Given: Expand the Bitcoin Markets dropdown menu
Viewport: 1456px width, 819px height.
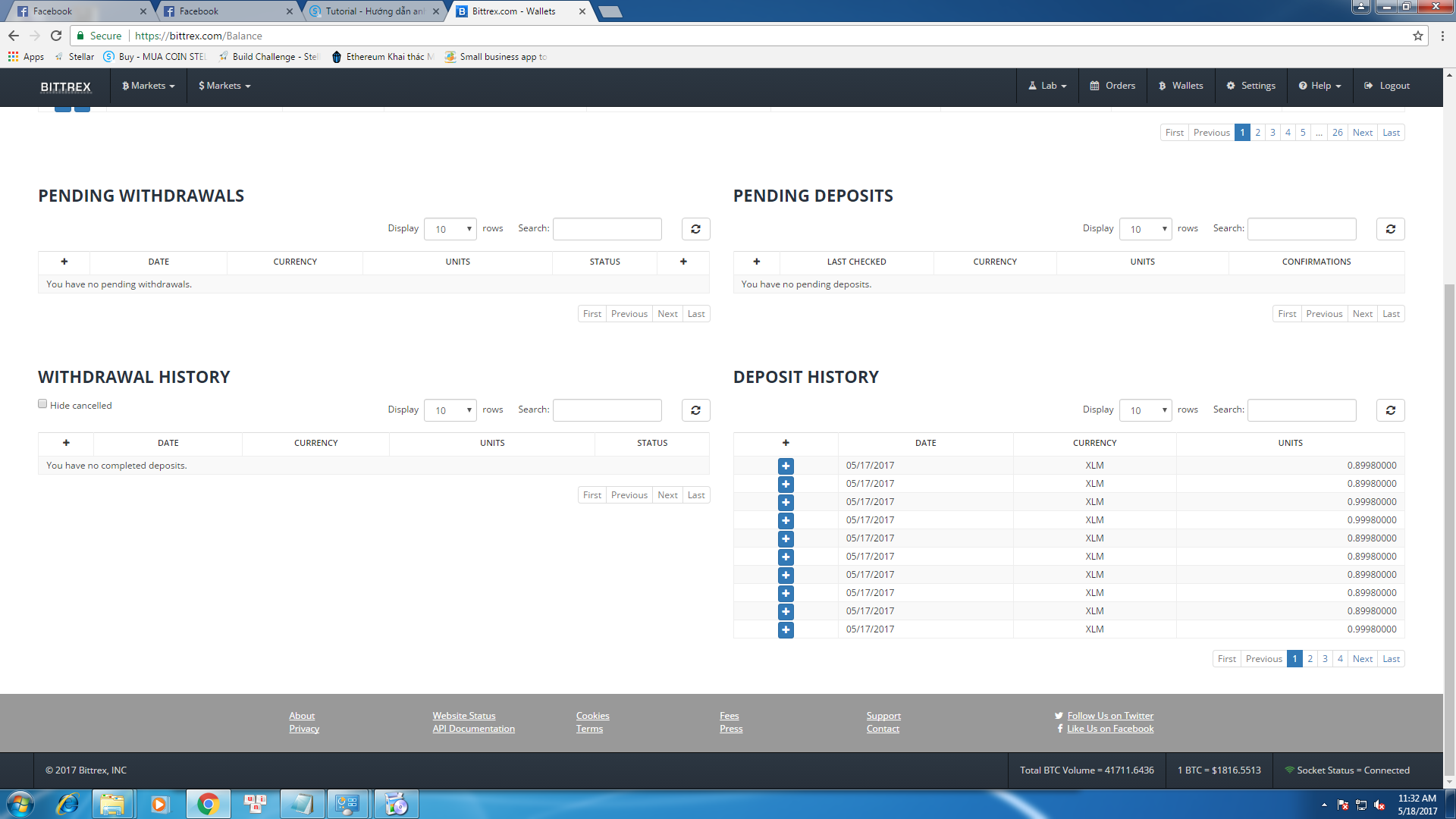Looking at the screenshot, I should click(x=149, y=86).
